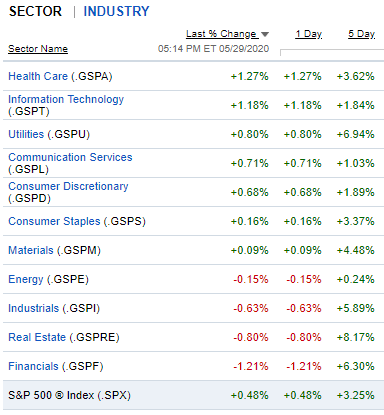Open the Utilities sector link
The image size is (384, 415).
pyautogui.click(x=26, y=134)
